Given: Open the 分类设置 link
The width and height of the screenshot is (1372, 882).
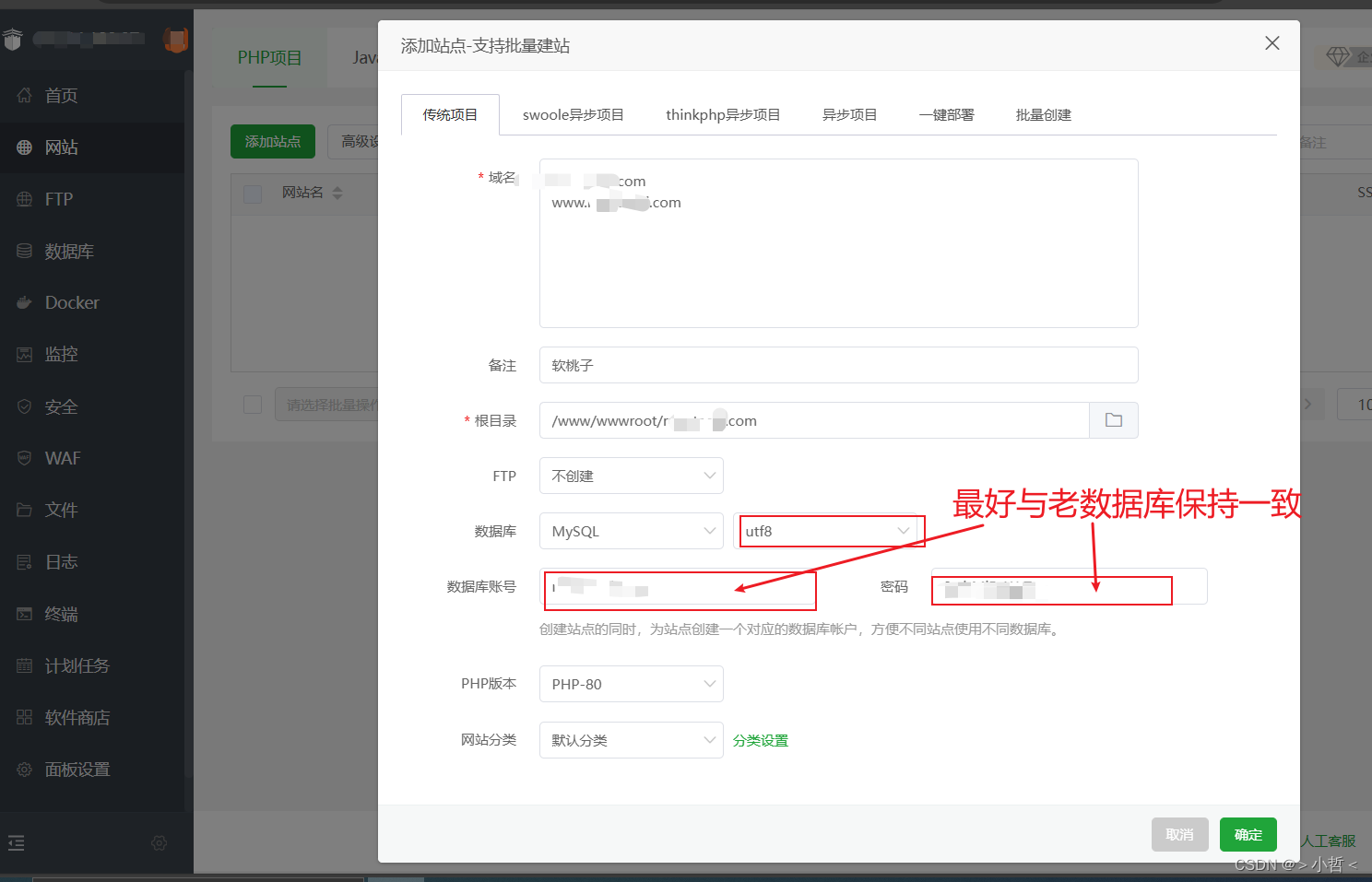Looking at the screenshot, I should pos(761,740).
